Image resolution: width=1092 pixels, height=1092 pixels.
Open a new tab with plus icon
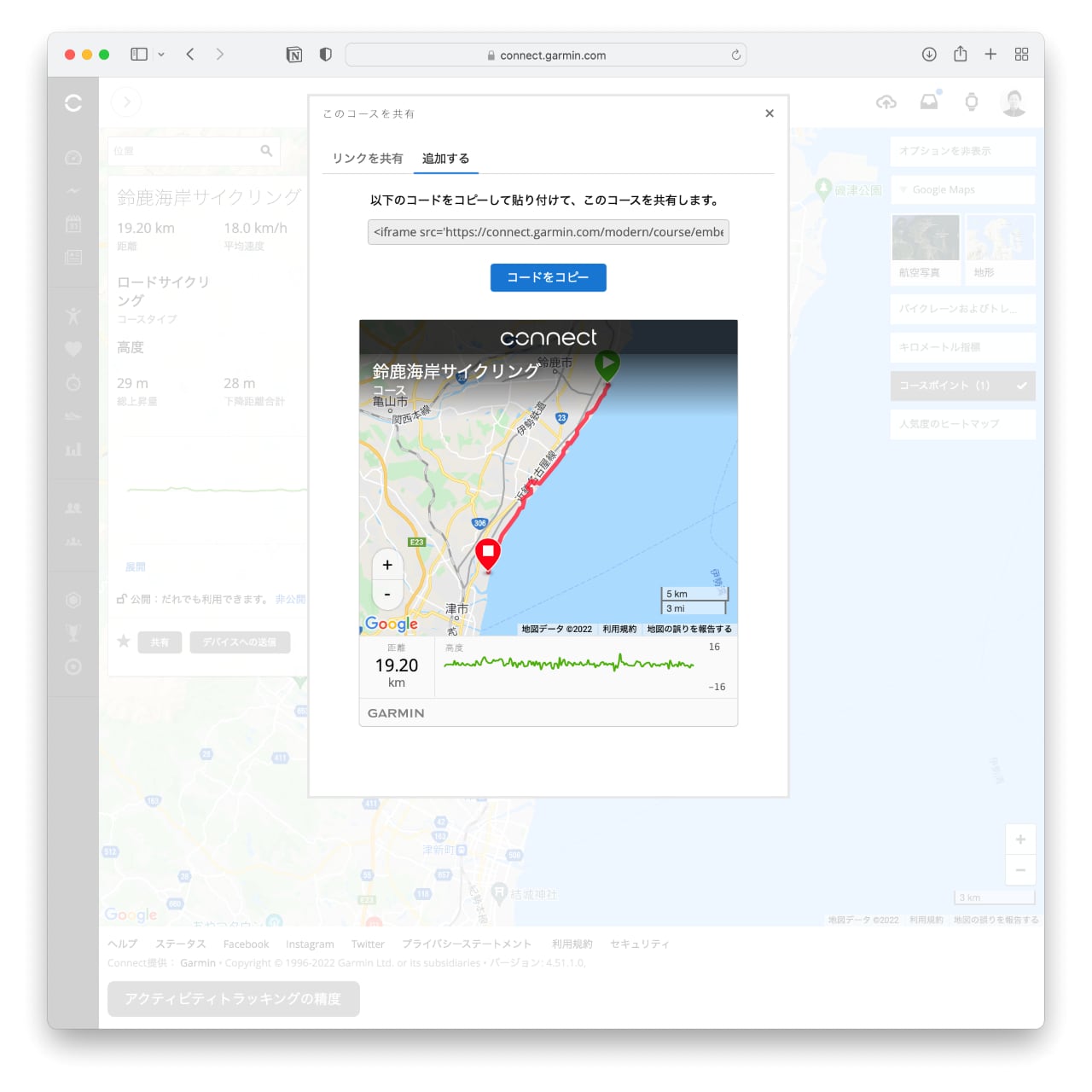click(990, 55)
